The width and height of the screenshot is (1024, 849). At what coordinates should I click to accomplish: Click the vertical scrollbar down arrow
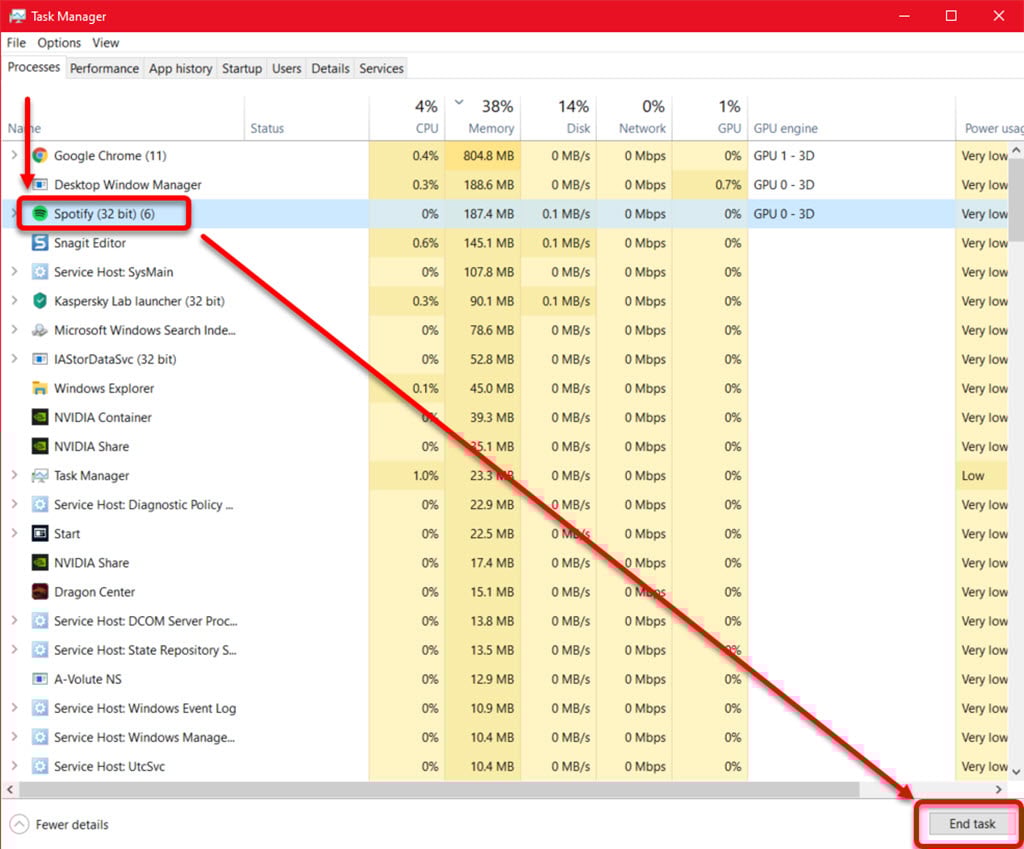click(x=1016, y=772)
